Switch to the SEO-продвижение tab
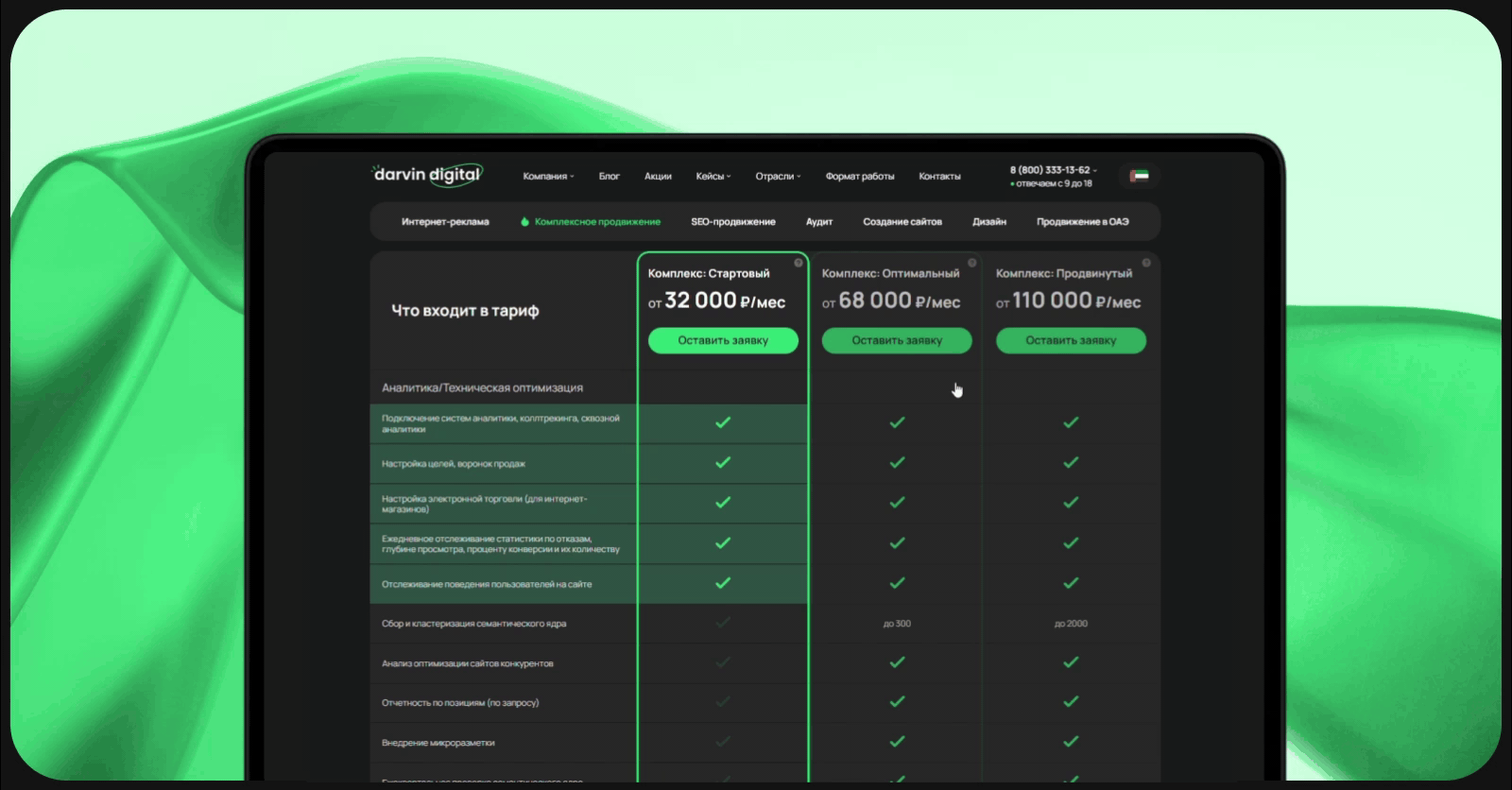The height and width of the screenshot is (790, 1512). (733, 222)
